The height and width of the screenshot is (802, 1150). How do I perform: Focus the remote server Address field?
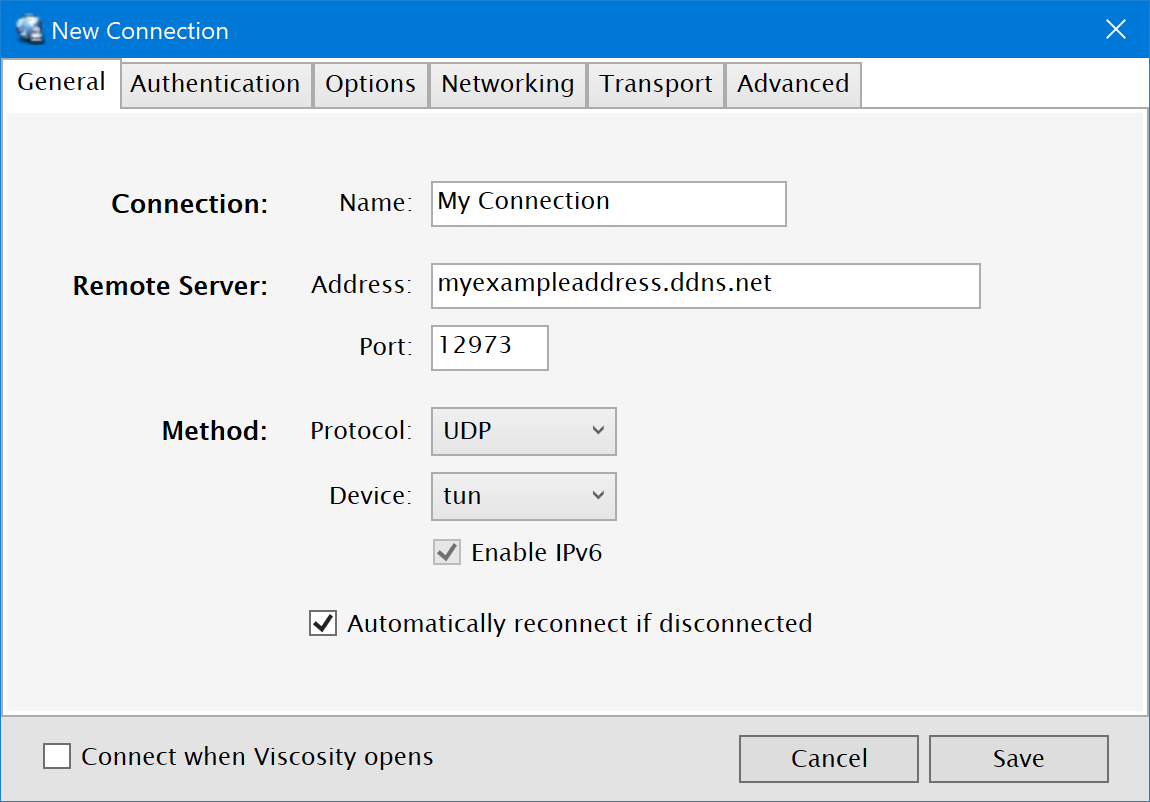tap(705, 285)
